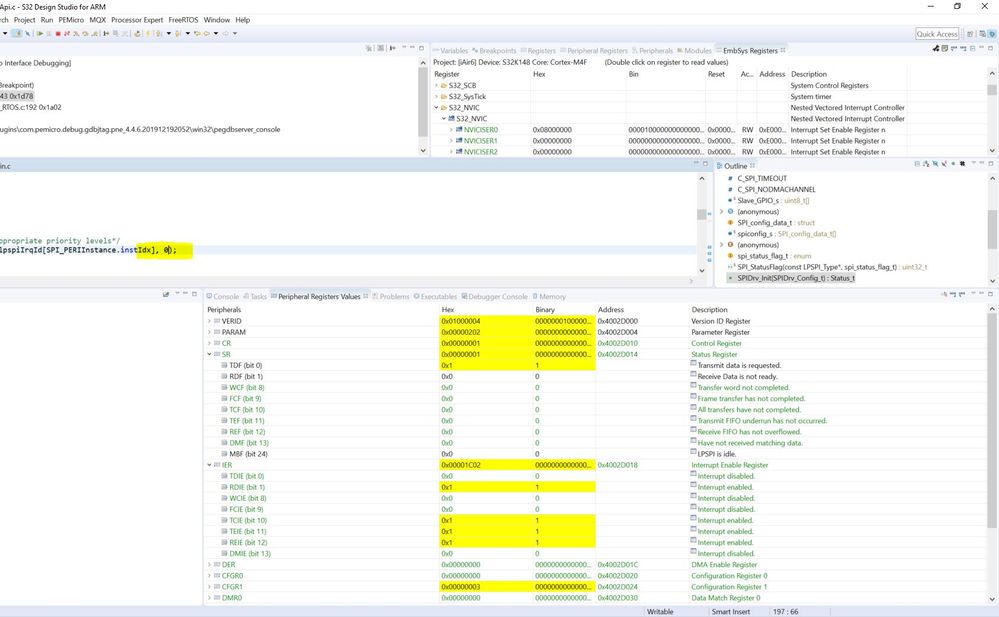The image size is (999, 617).
Task: Click the Step Into toolbar icon
Action: tap(76, 33)
